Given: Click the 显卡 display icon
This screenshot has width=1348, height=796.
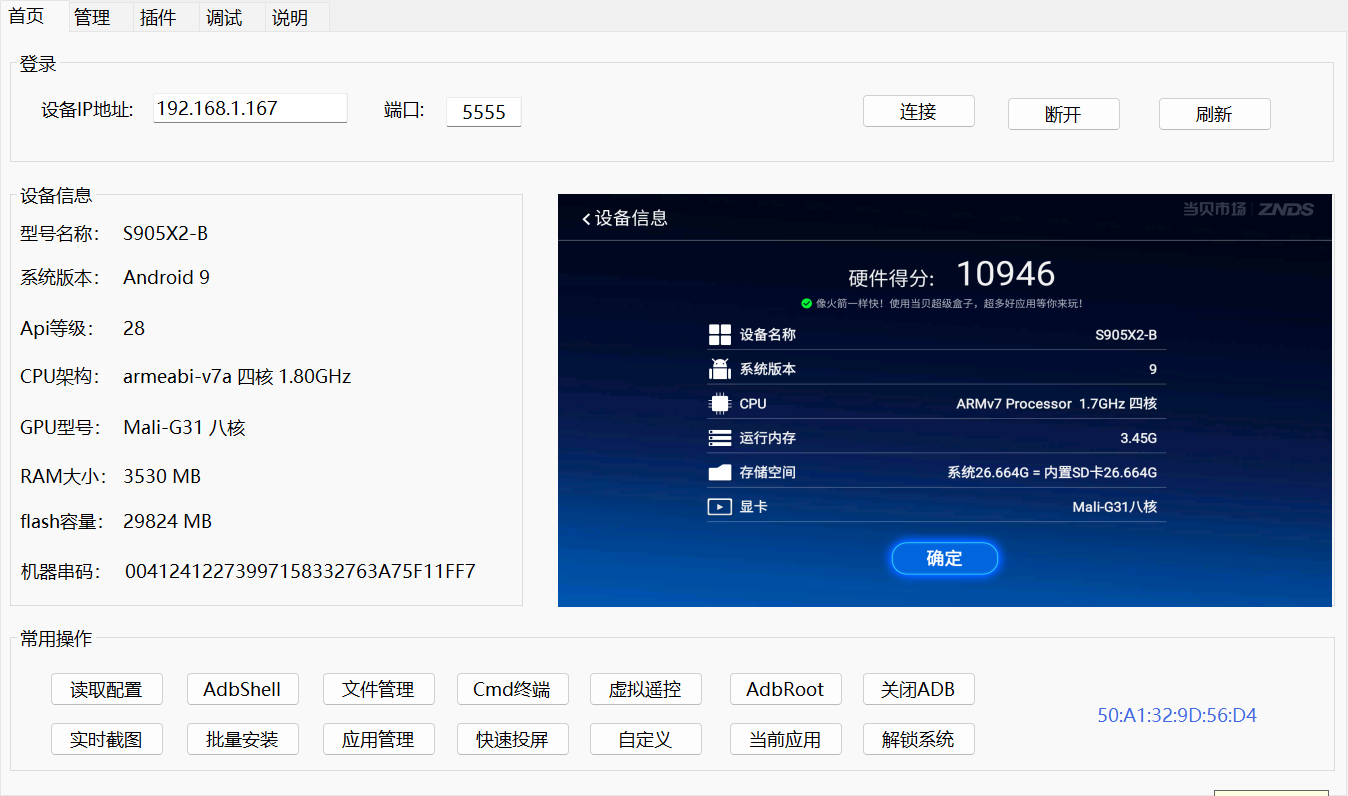Looking at the screenshot, I should [x=720, y=506].
